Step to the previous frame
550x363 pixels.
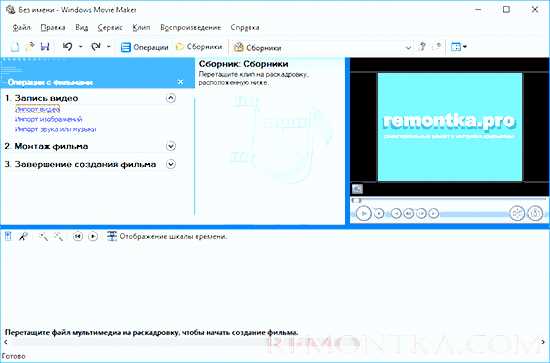click(409, 213)
